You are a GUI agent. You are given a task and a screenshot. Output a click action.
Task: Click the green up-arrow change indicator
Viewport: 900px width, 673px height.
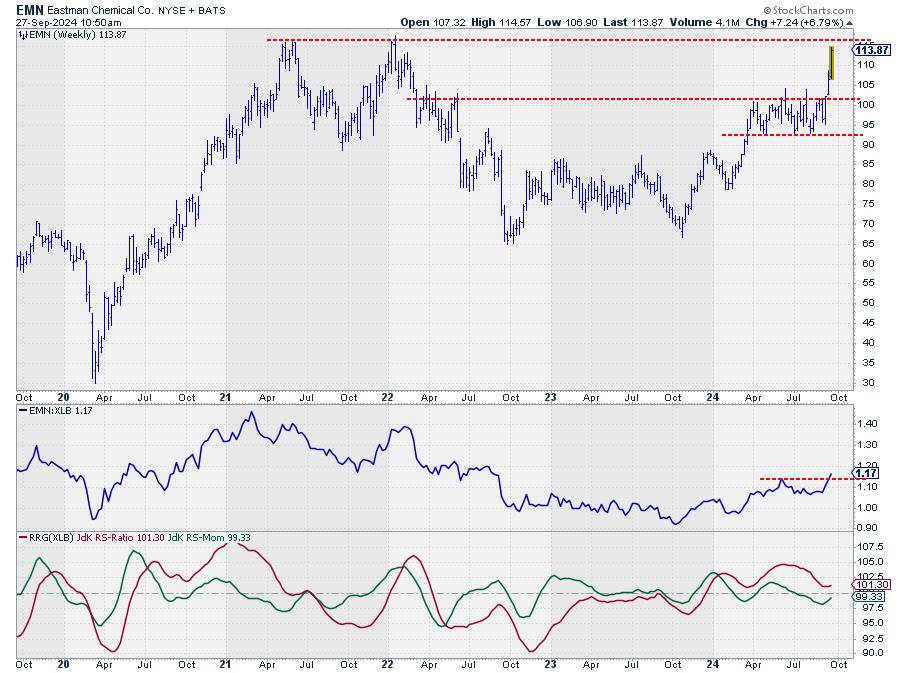850,21
